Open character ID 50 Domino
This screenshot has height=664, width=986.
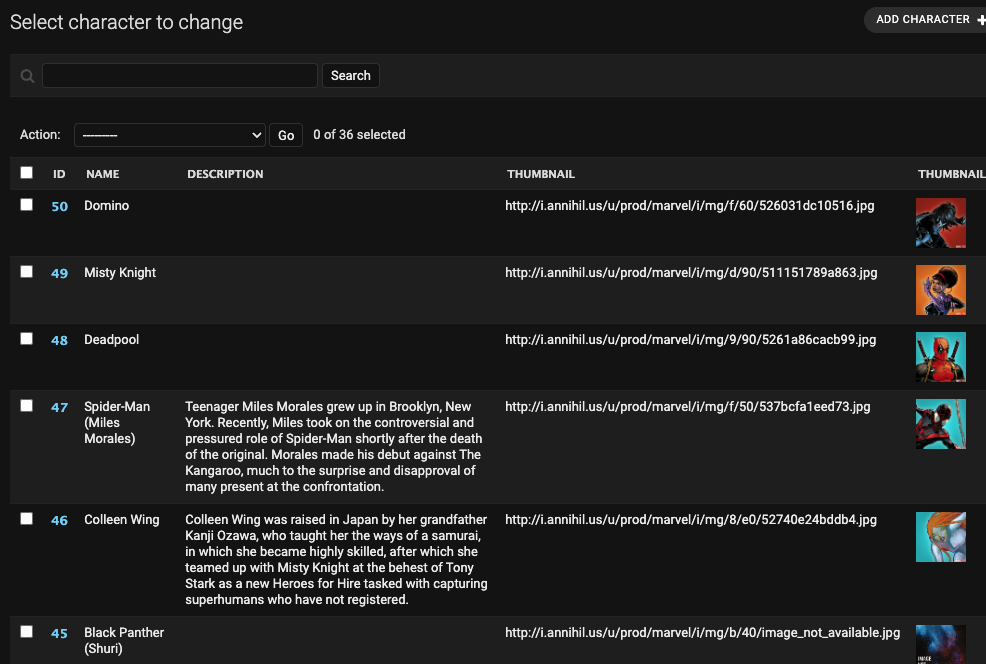59,206
